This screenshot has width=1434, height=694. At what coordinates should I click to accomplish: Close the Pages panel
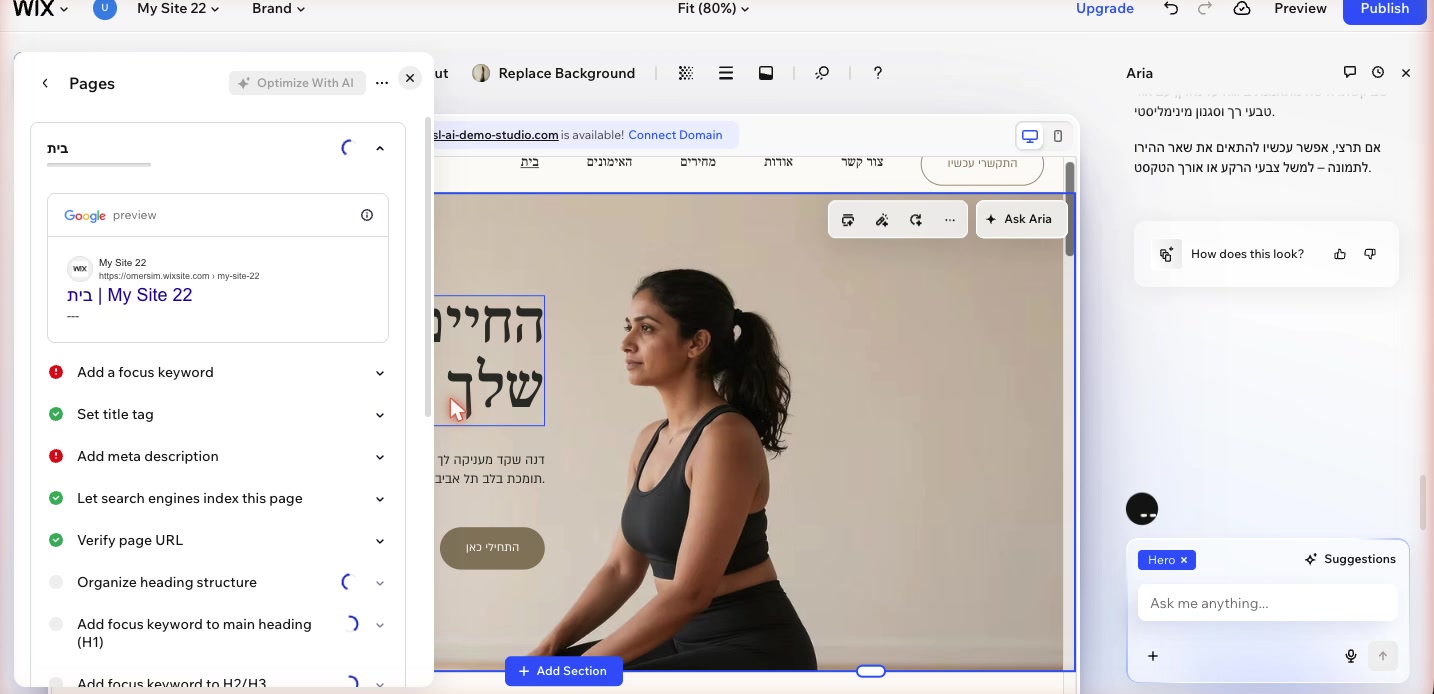(410, 79)
